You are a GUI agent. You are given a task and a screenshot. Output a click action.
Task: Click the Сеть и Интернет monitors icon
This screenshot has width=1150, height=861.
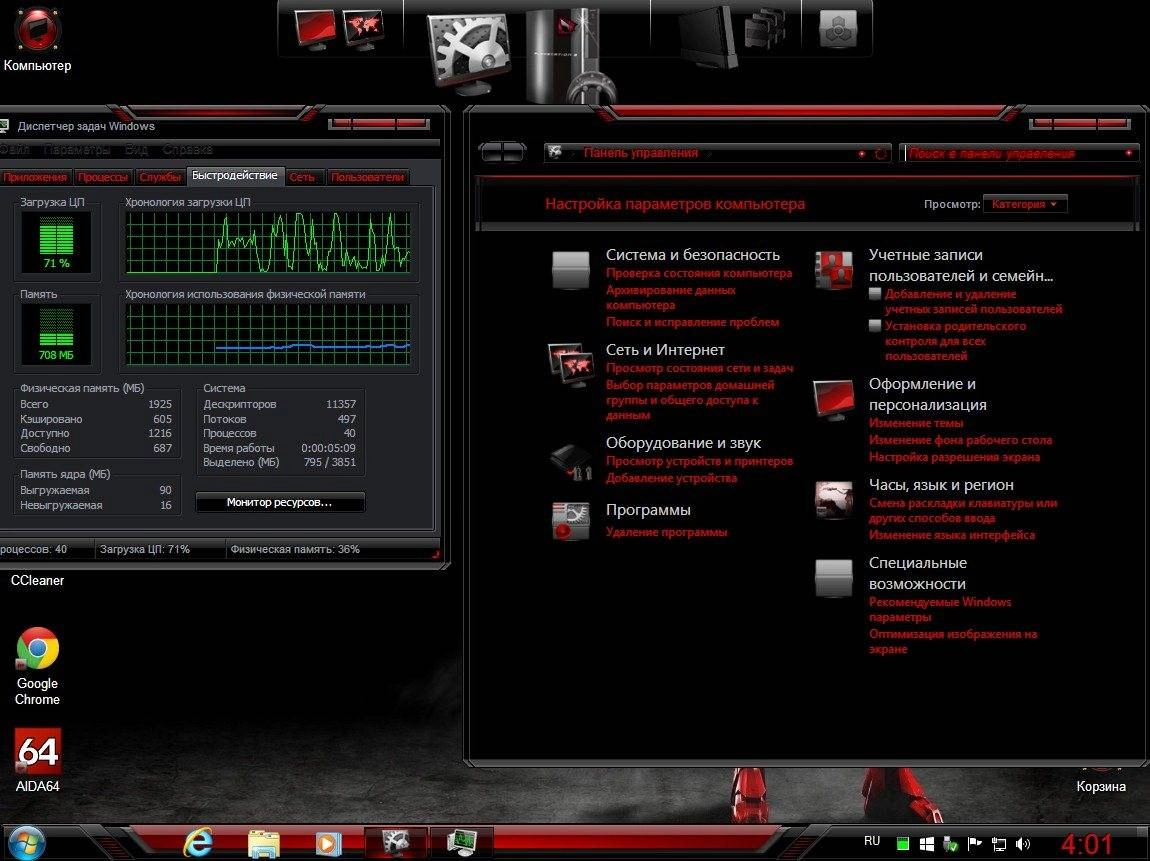tap(571, 364)
